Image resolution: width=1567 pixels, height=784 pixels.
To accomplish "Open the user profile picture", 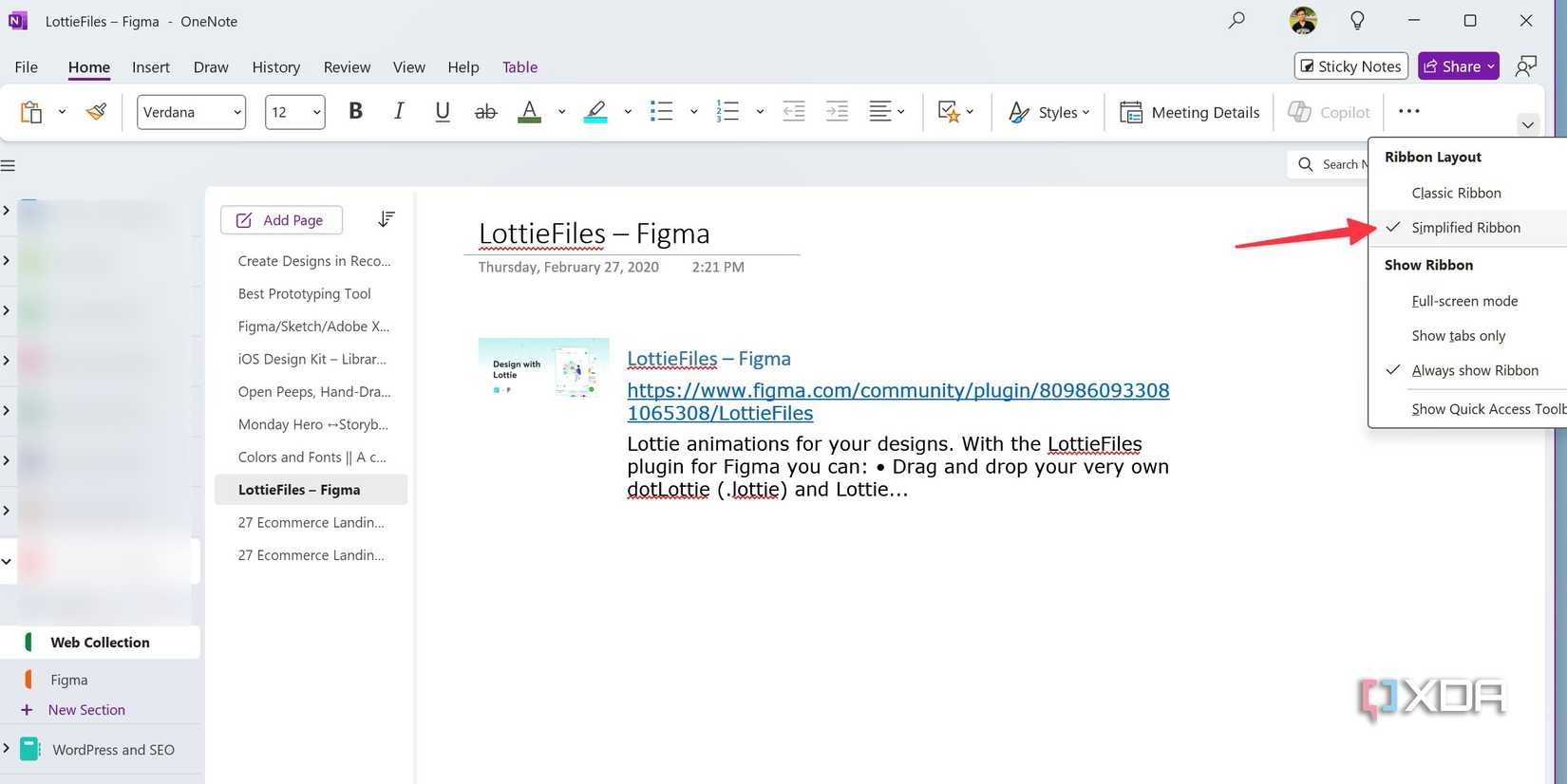I will click(1303, 20).
